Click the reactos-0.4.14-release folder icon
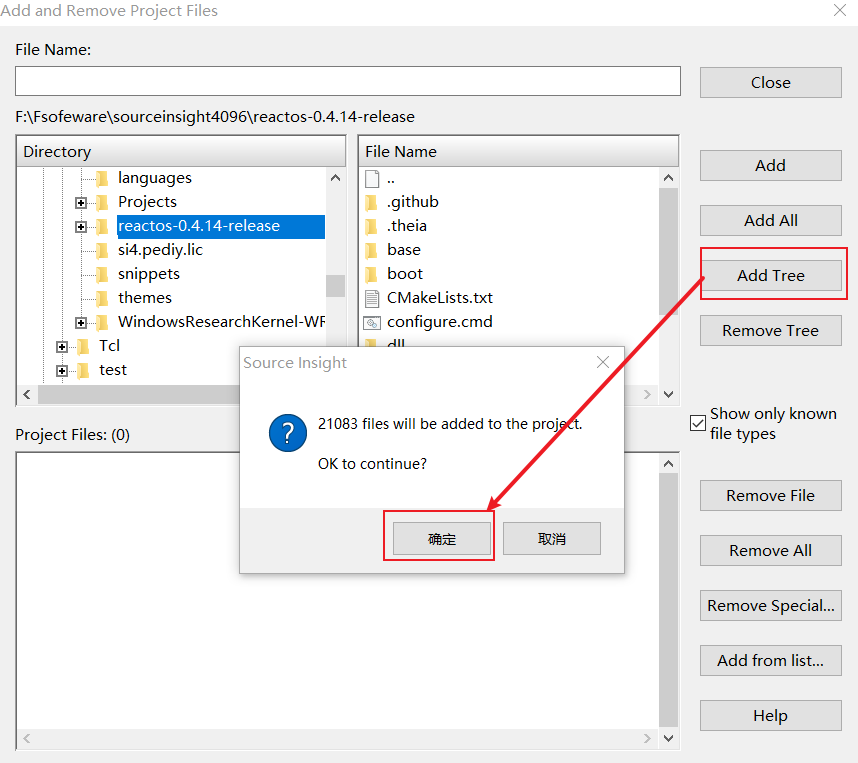The width and height of the screenshot is (858, 763). pos(102,226)
